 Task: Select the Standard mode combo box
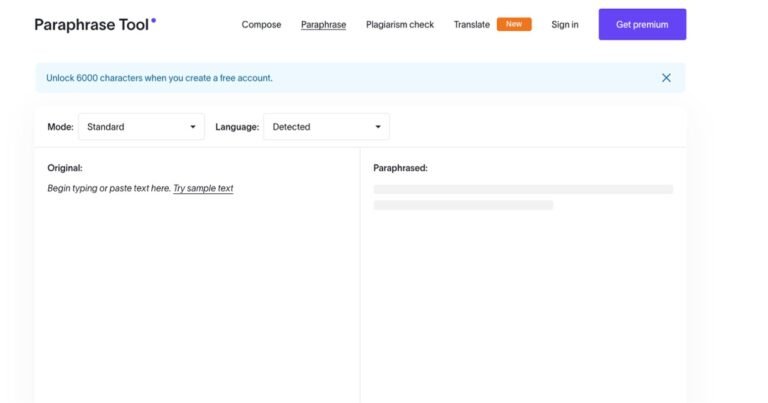pyautogui.click(x=141, y=127)
